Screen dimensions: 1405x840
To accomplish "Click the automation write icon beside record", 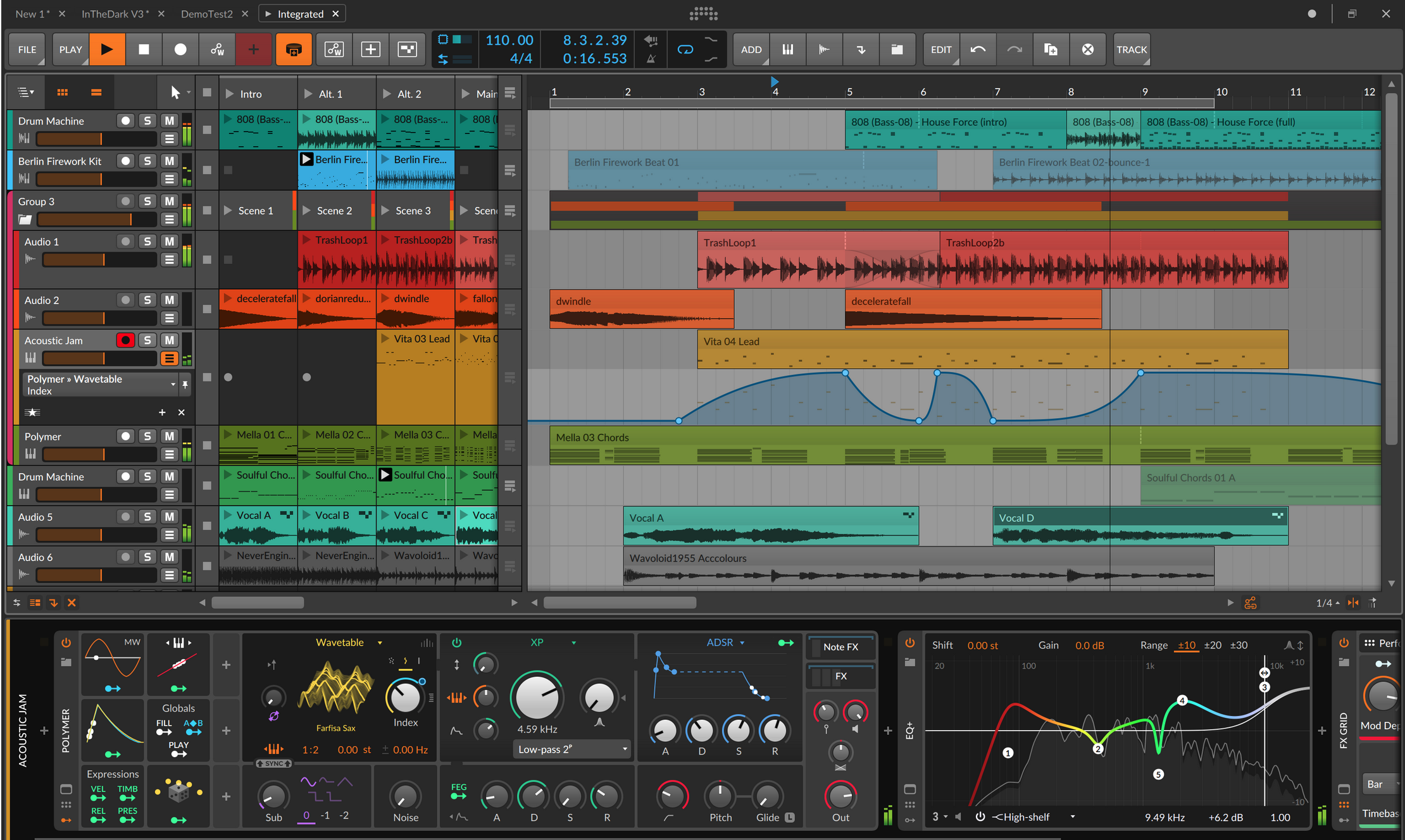I will tap(217, 49).
